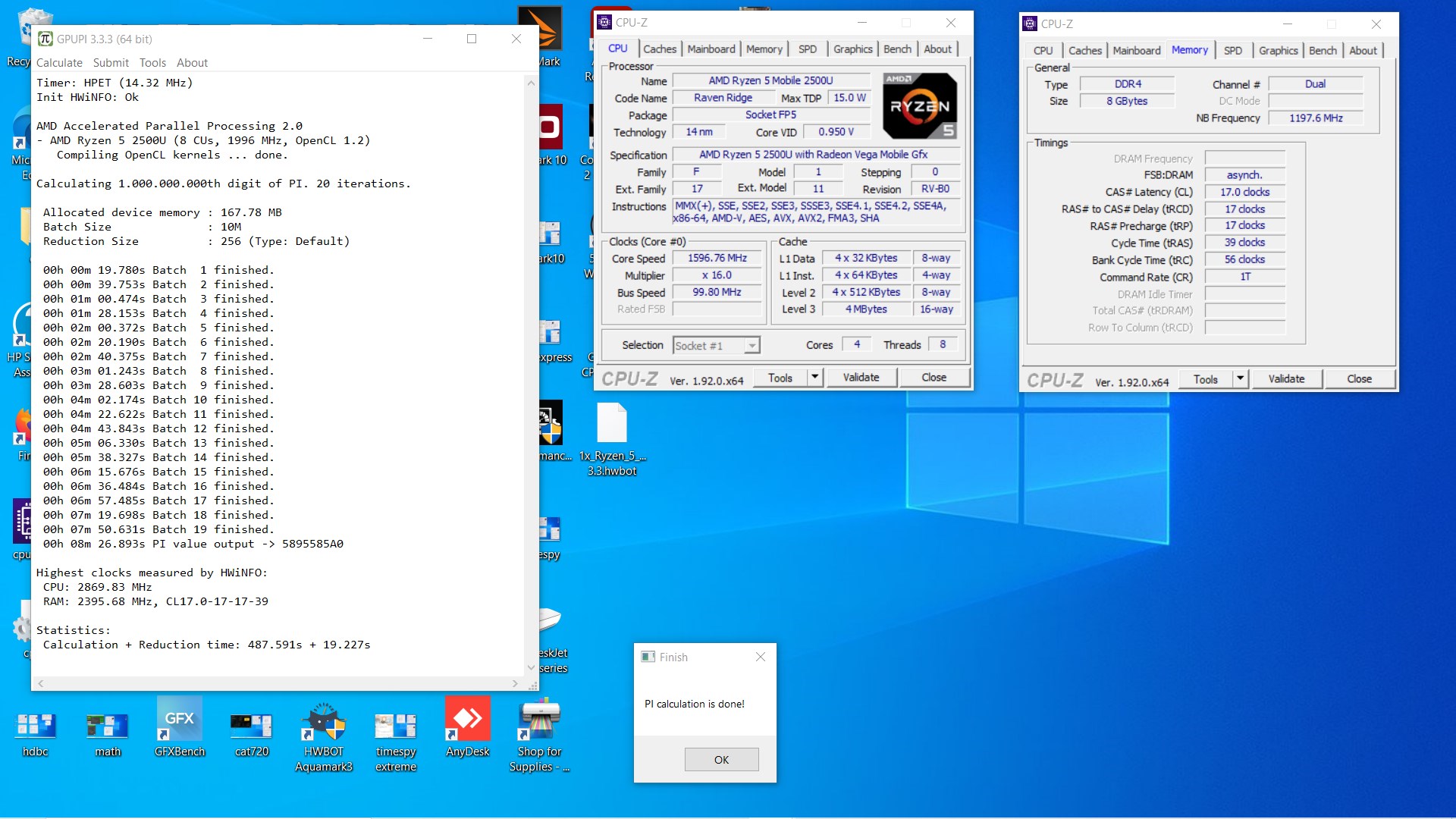The width and height of the screenshot is (1456, 819).
Task: Click the PI value output line 5895585A0
Action: click(x=193, y=544)
